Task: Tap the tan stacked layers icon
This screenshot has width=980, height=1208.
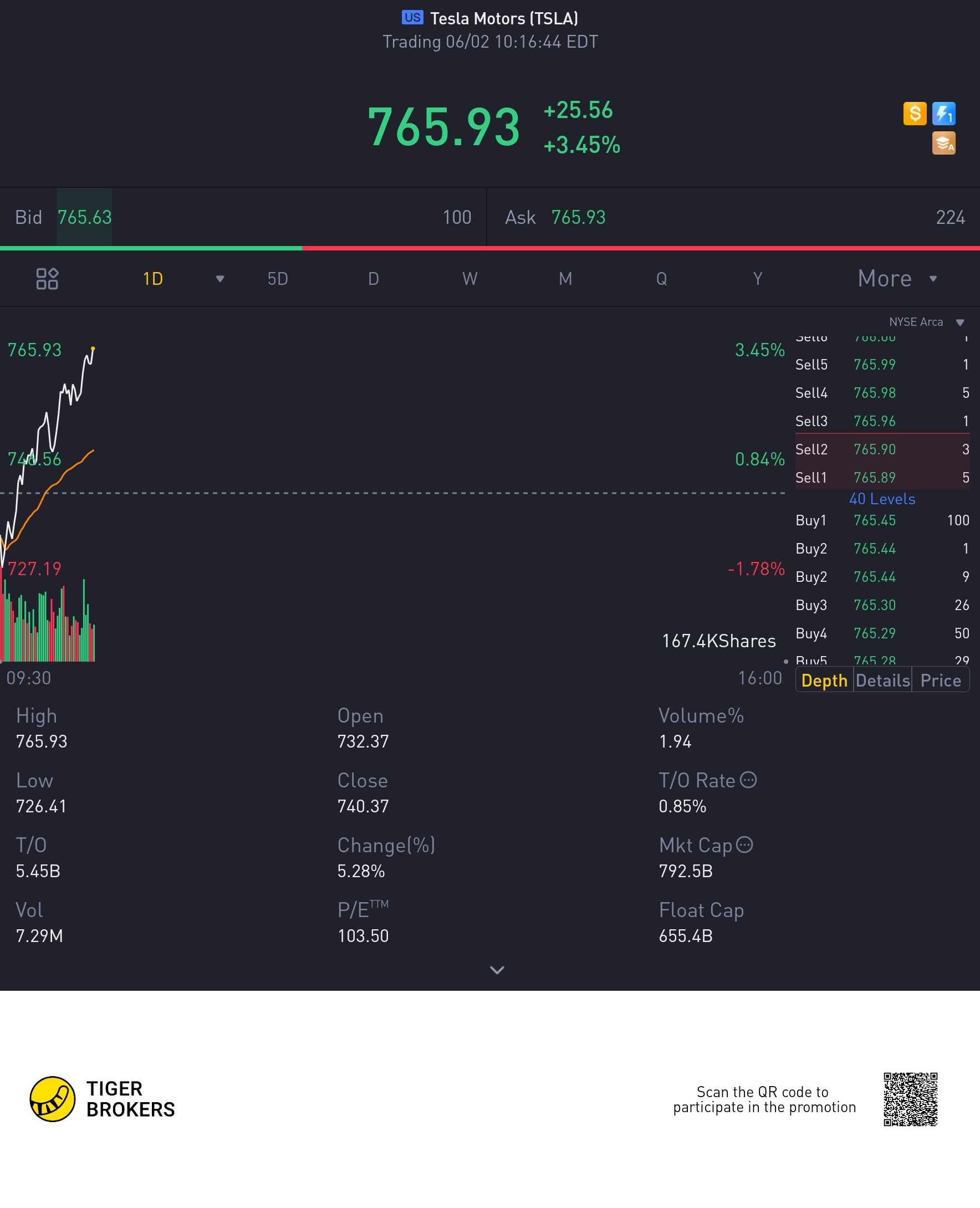Action: (x=943, y=143)
